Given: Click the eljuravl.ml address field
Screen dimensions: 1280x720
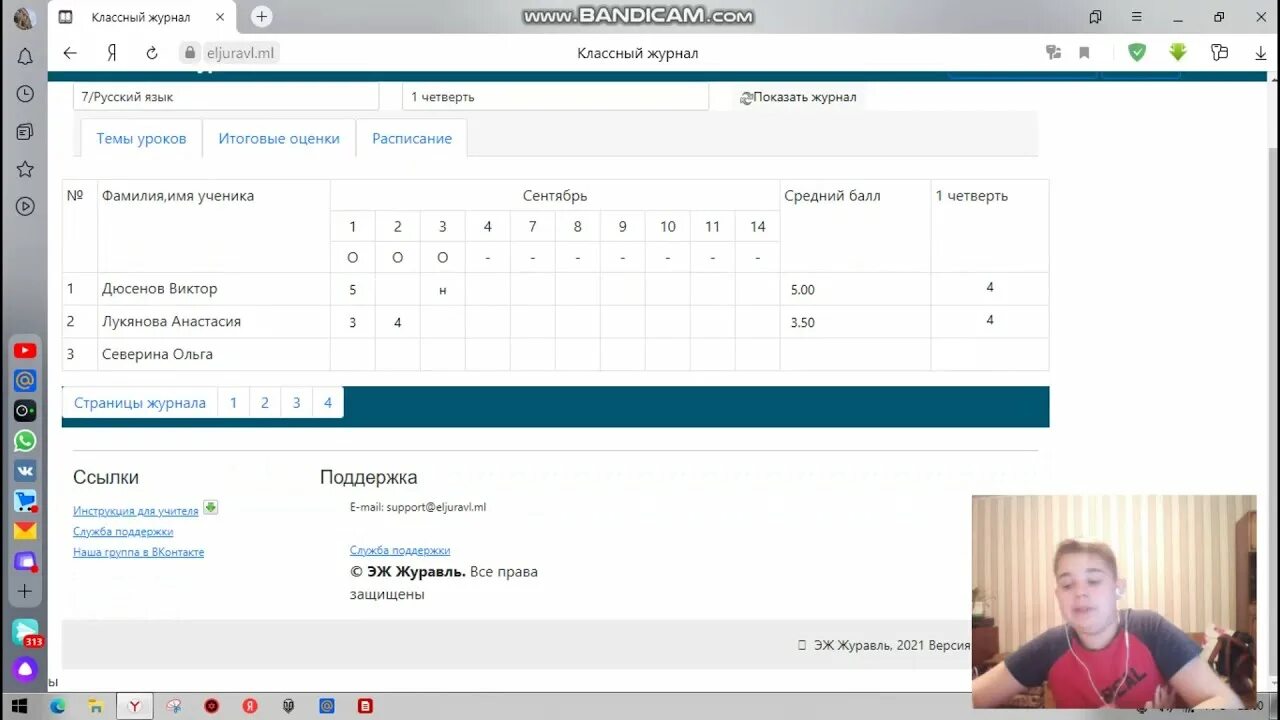Looking at the screenshot, I should [x=240, y=53].
